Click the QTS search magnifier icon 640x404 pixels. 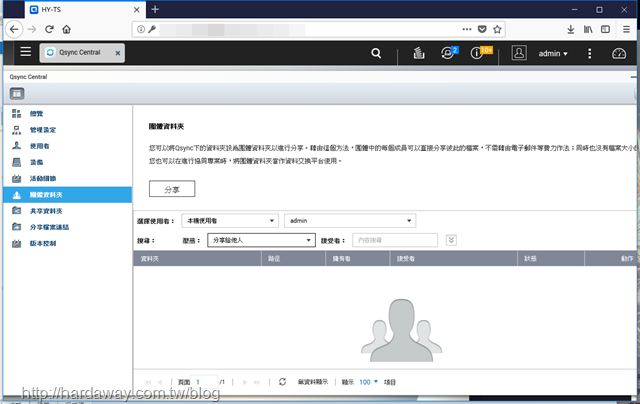376,53
